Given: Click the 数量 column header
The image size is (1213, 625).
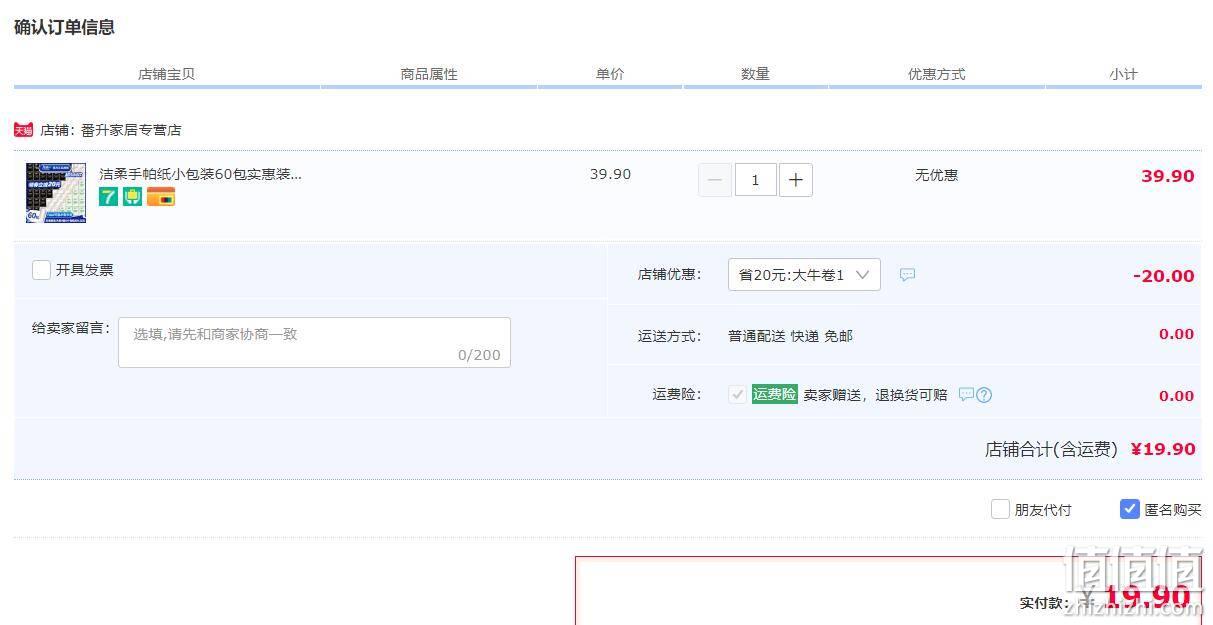Looking at the screenshot, I should [x=756, y=74].
